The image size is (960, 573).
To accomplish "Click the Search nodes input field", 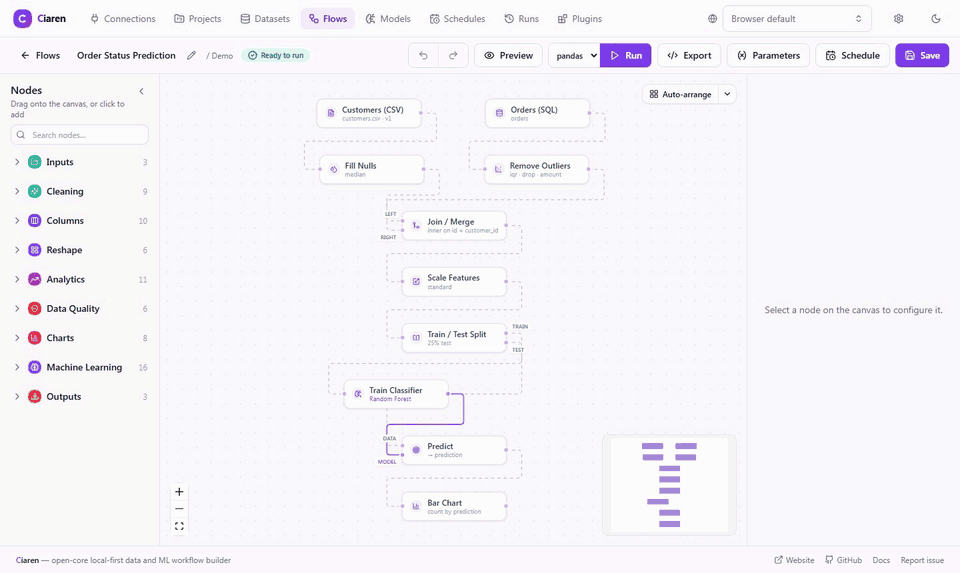I will (x=80, y=135).
